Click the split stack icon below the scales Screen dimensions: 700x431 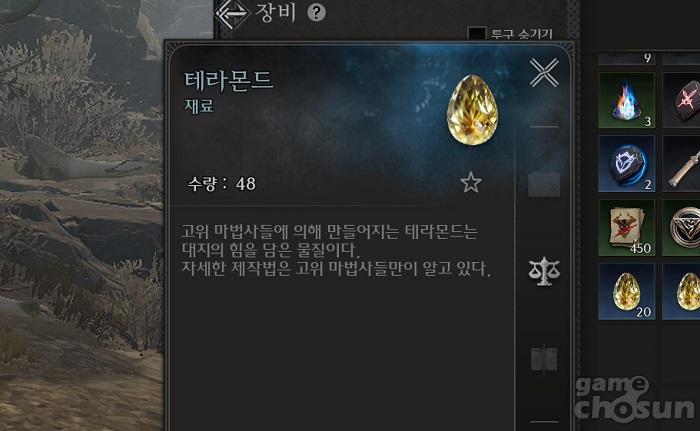tap(544, 359)
